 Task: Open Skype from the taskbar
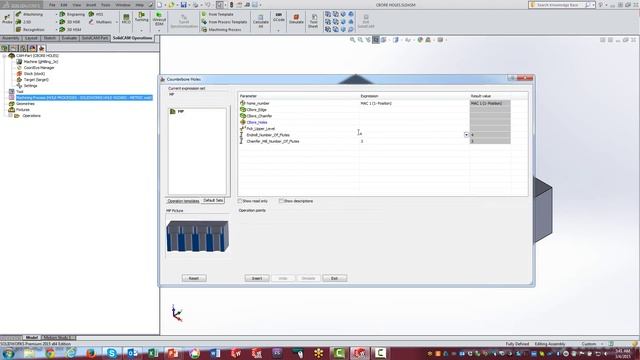(111, 353)
